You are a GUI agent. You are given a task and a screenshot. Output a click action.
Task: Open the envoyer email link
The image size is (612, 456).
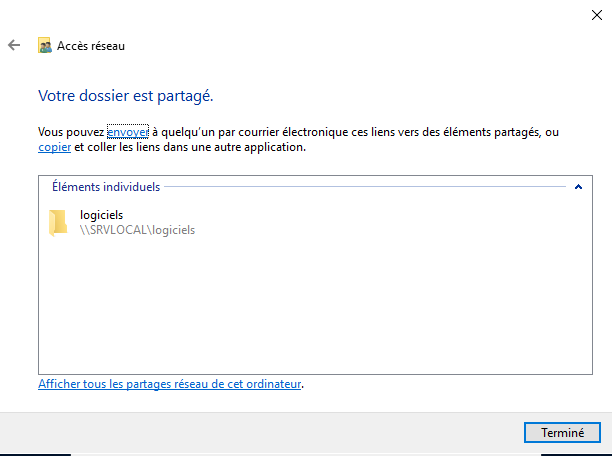[x=127, y=132]
